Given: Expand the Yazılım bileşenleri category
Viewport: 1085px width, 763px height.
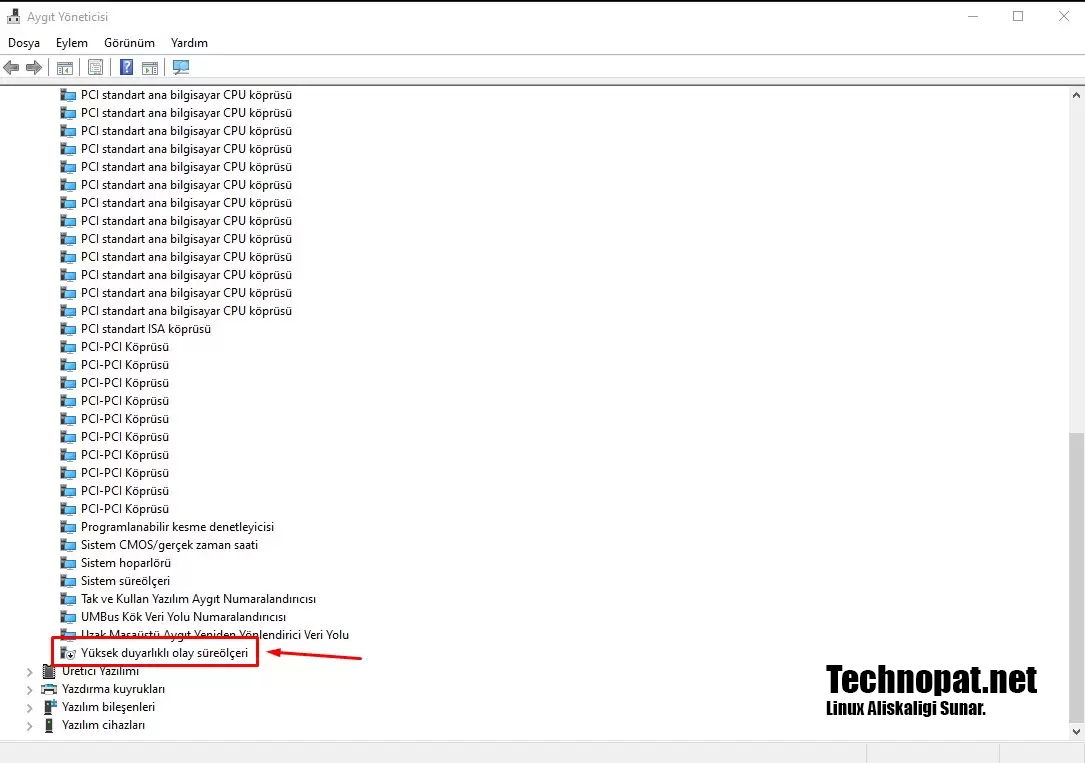Looking at the screenshot, I should [x=29, y=707].
